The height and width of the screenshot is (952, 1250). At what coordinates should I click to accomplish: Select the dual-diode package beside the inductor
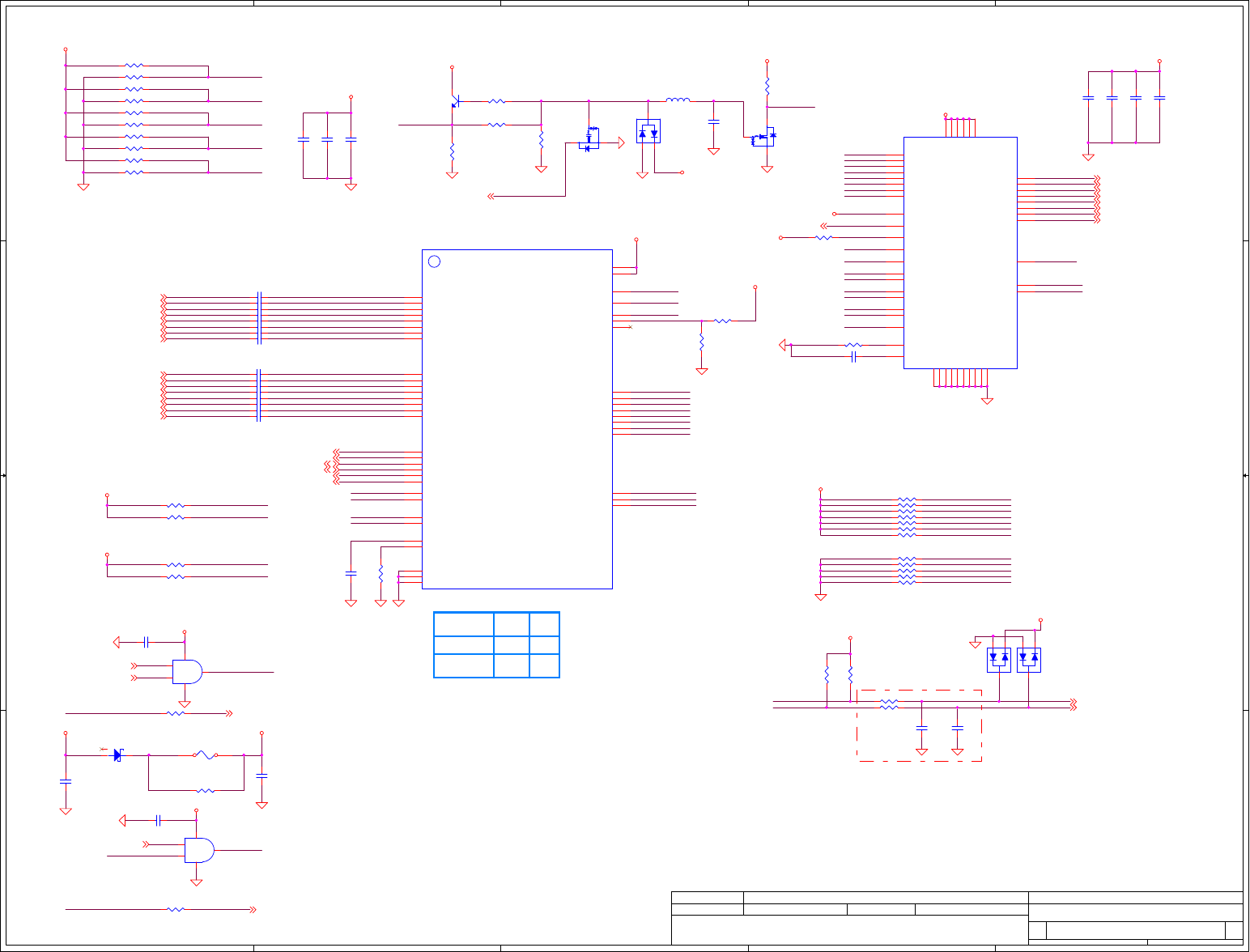coord(648,132)
